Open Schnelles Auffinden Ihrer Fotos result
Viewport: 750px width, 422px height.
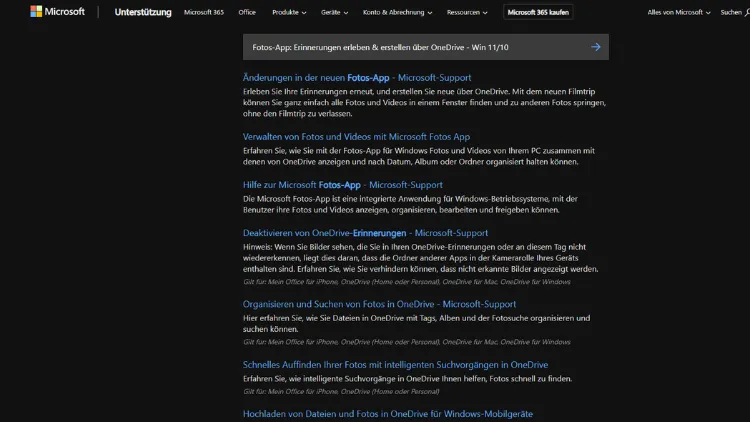point(395,365)
